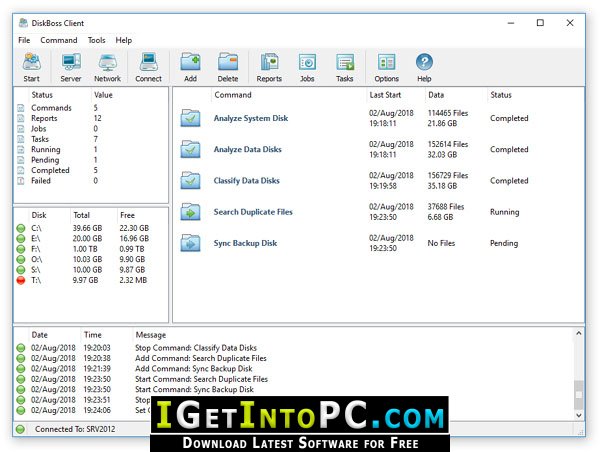The width and height of the screenshot is (600, 452).
Task: Select the S:\ disk row with 10.00 GB
Action: tap(91, 270)
